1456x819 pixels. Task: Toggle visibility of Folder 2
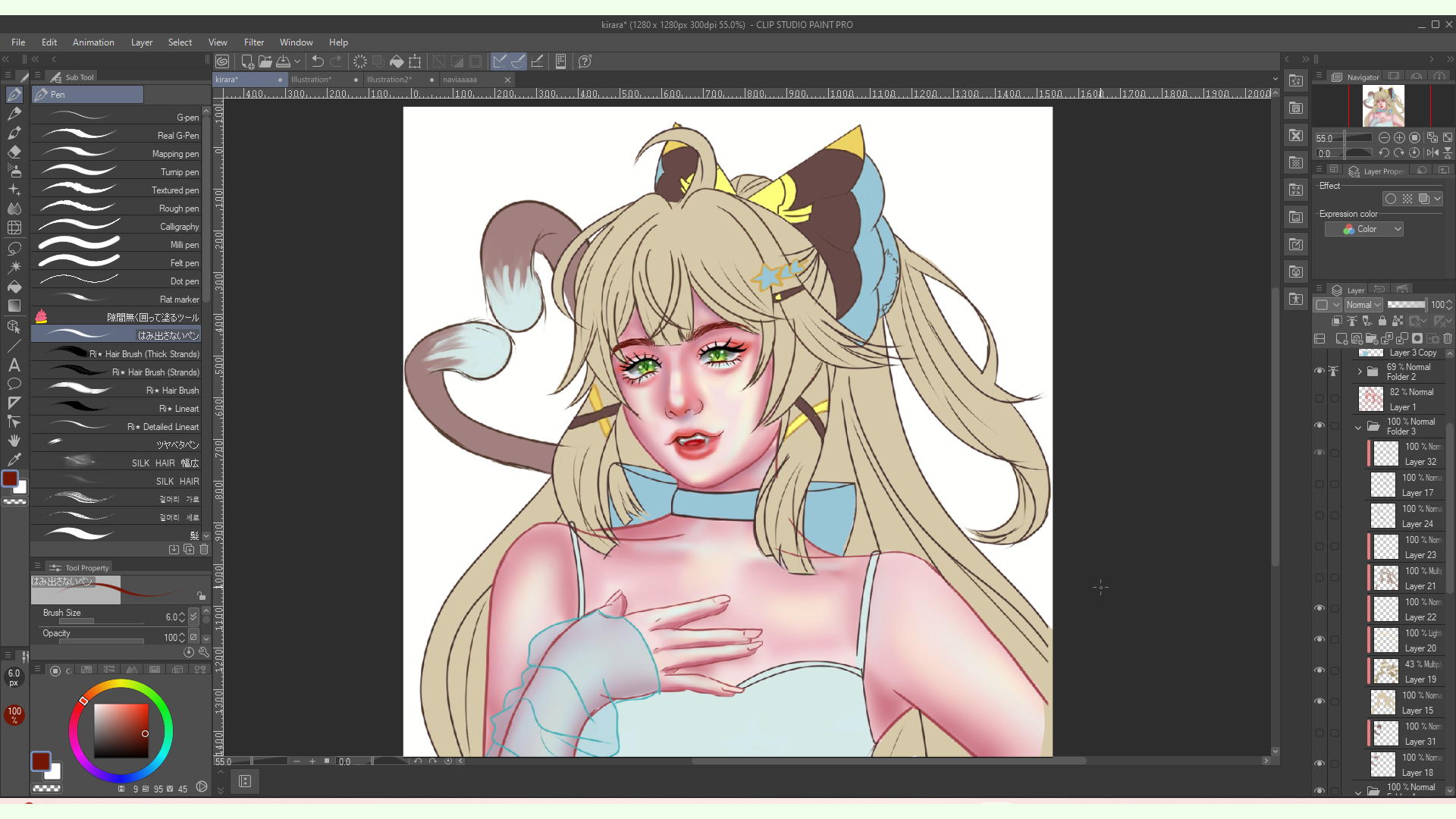1319,371
